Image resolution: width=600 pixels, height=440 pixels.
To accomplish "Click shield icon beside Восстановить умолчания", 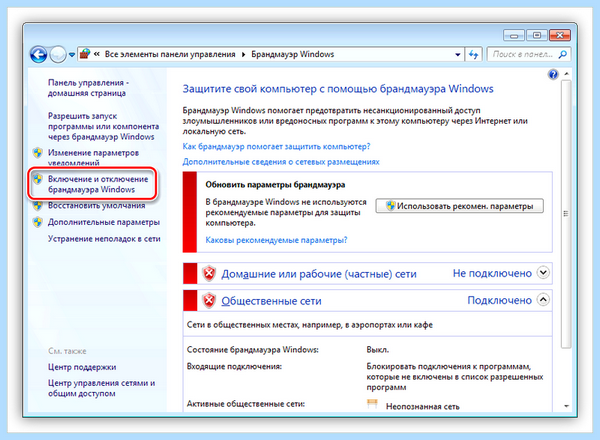I will click(38, 206).
